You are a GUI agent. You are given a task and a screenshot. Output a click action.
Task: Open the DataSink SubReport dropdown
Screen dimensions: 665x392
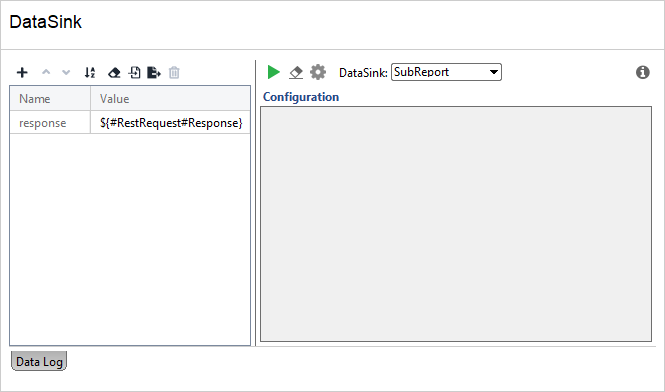pos(446,72)
